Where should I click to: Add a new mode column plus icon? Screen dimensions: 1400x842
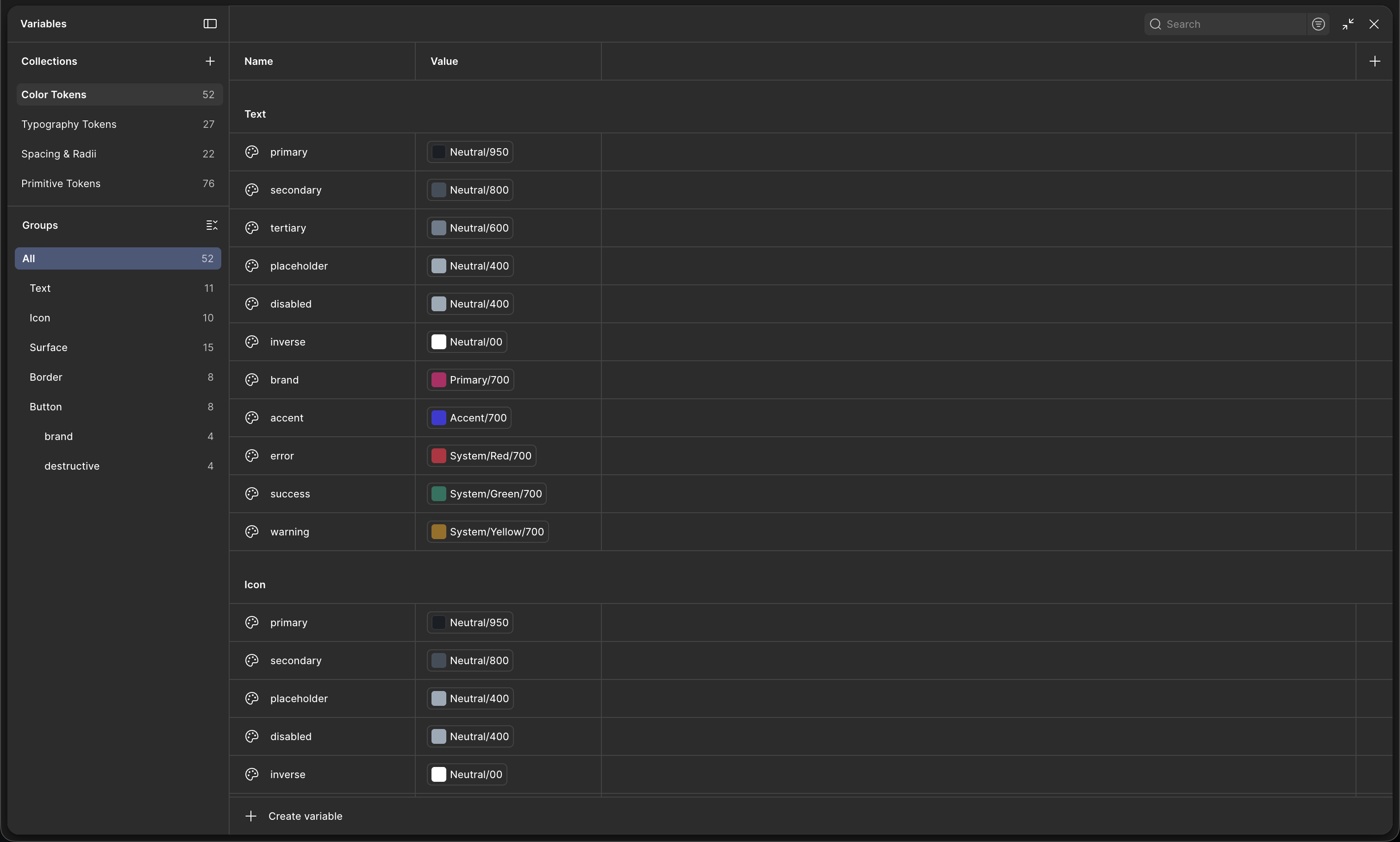point(1375,61)
